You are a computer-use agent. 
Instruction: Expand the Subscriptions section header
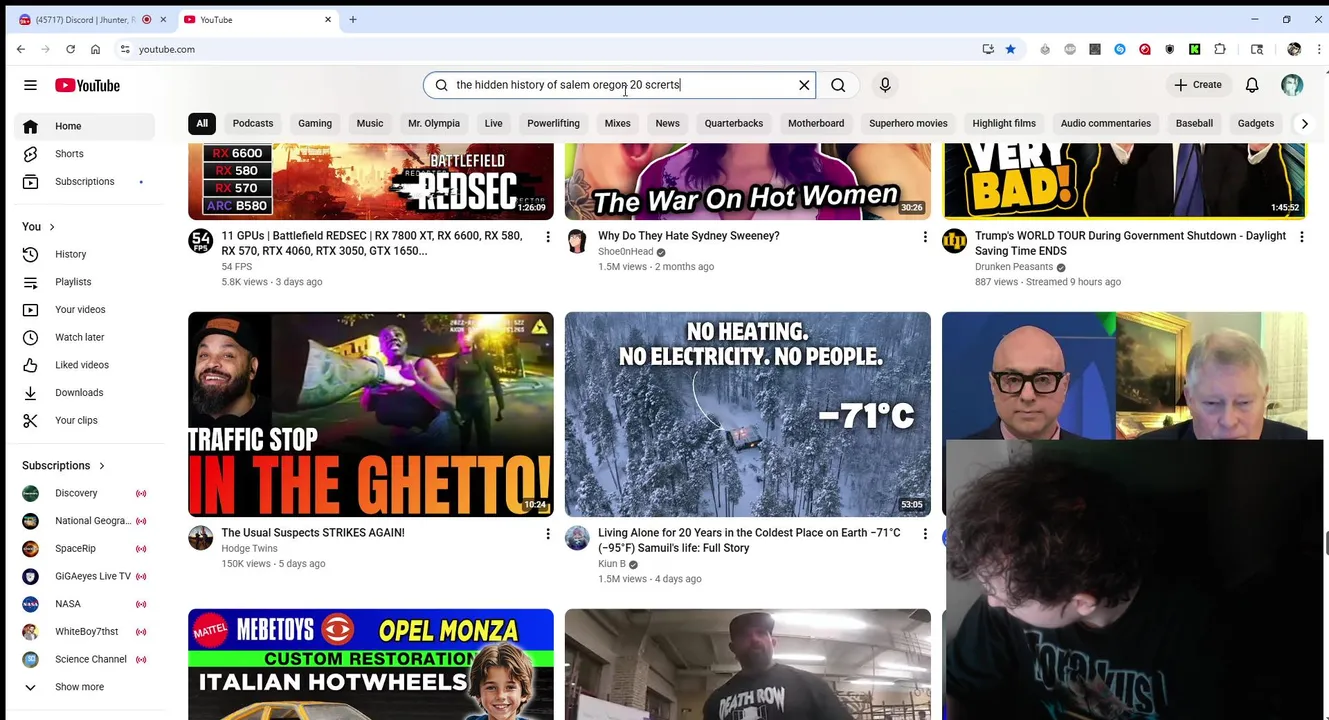tap(64, 466)
